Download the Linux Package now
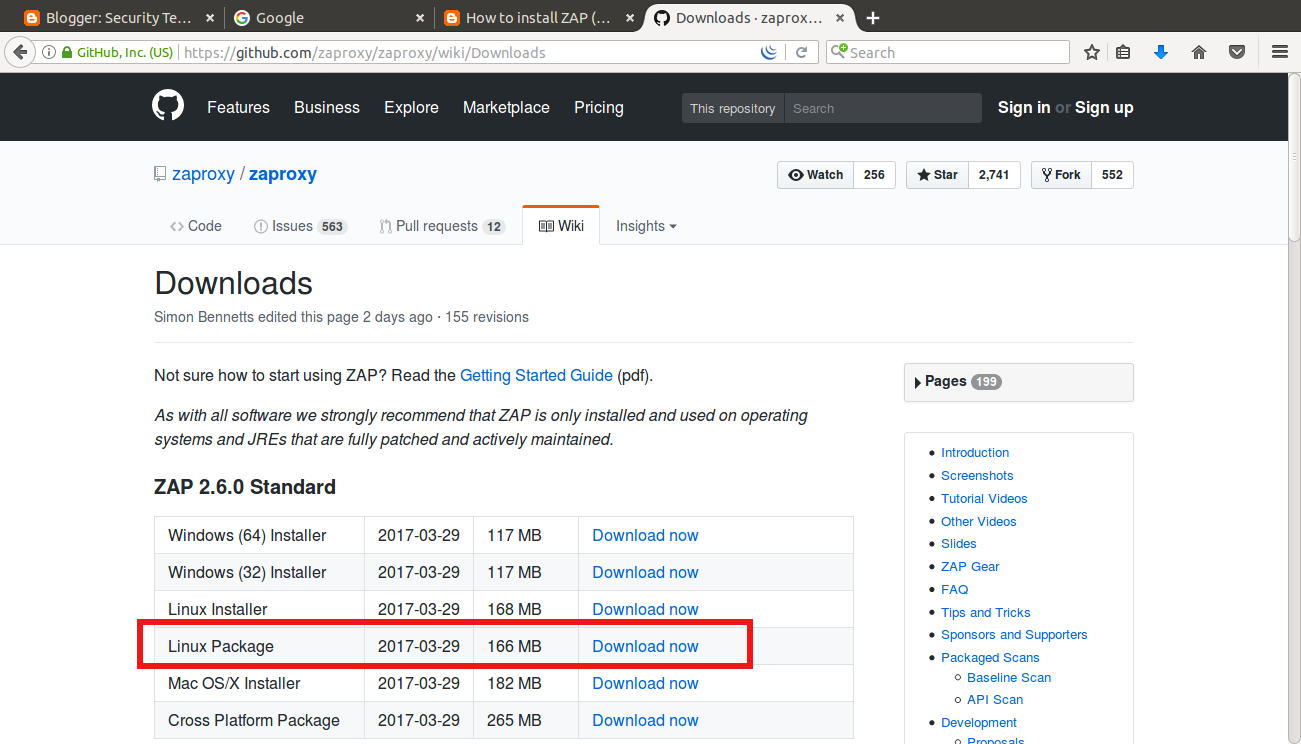 tap(645, 646)
